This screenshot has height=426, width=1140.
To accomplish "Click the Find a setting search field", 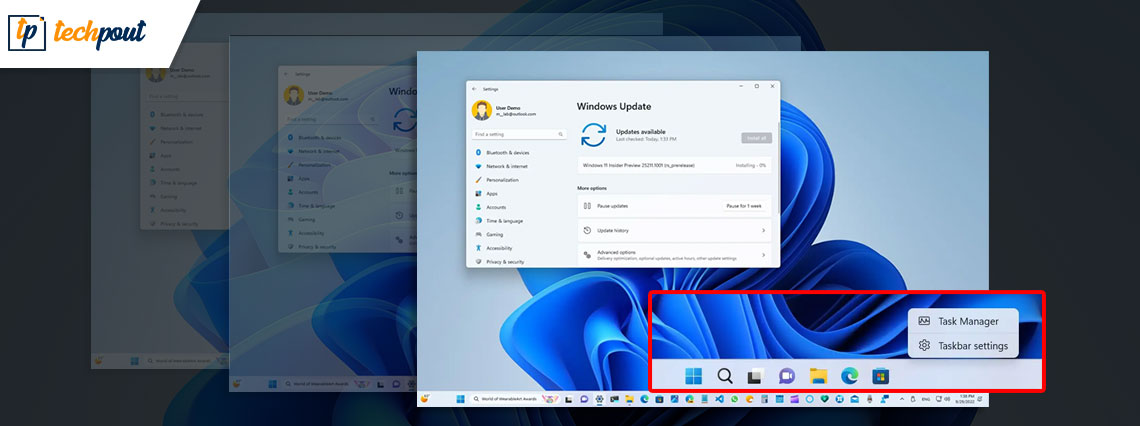I will [519, 134].
